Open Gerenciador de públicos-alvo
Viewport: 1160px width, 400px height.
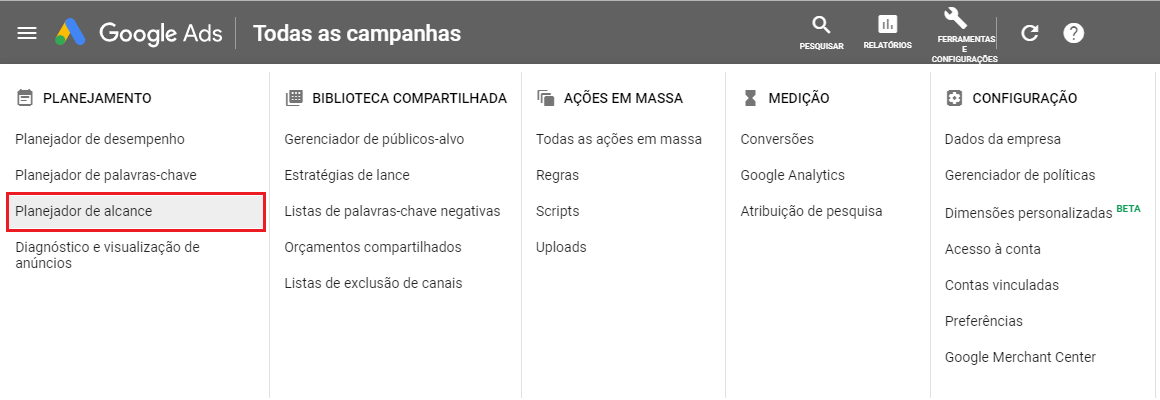click(x=374, y=139)
